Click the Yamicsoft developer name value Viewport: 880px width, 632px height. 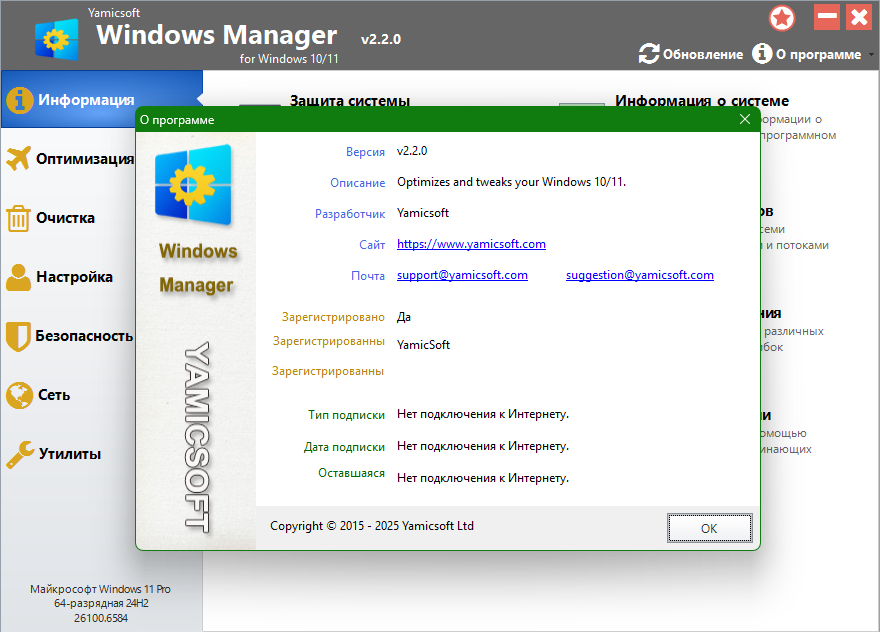click(x=423, y=213)
